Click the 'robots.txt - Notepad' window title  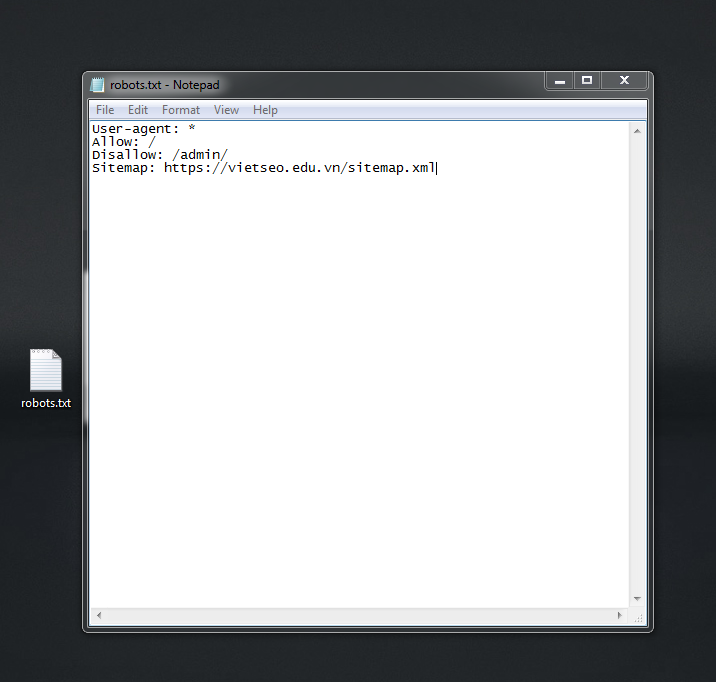click(165, 85)
